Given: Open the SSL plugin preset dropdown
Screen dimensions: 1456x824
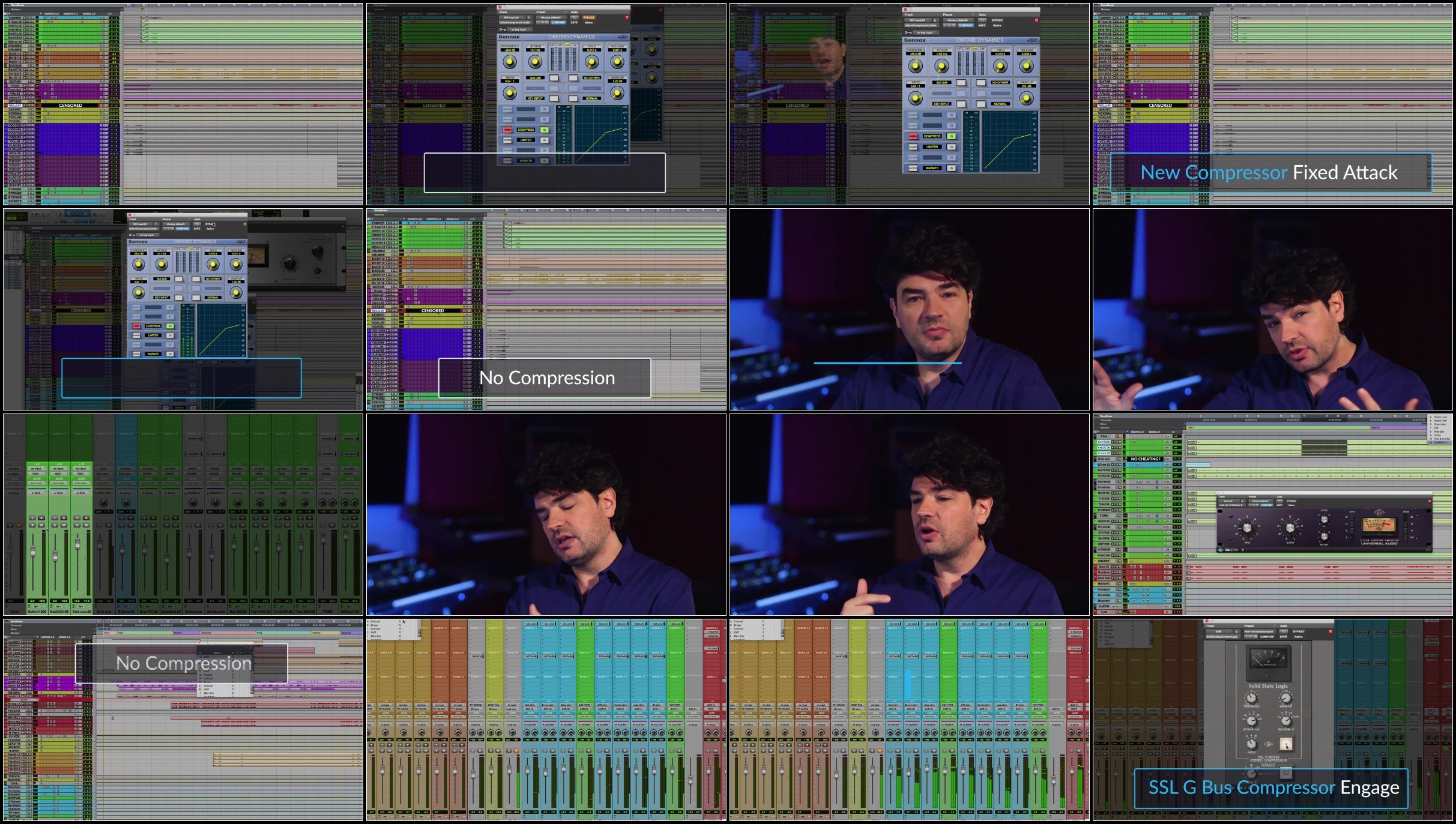Looking at the screenshot, I should pyautogui.click(x=1260, y=631).
